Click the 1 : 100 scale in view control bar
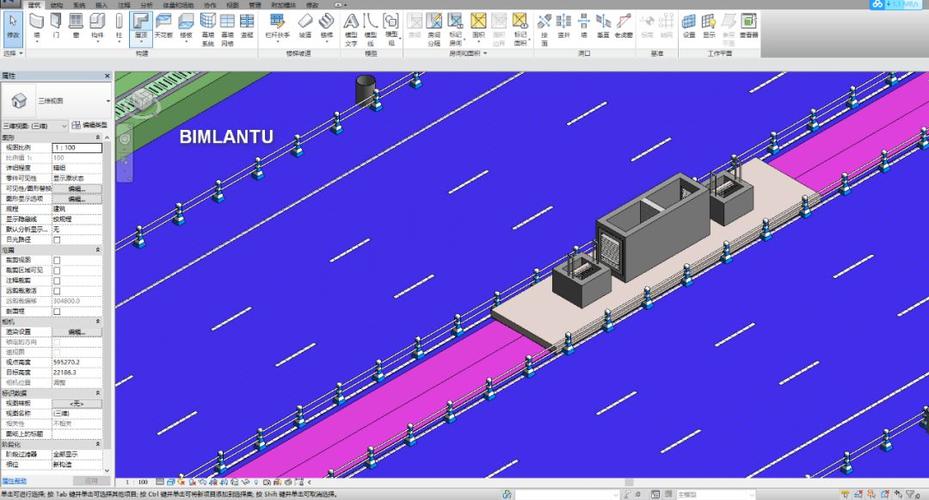The width and height of the screenshot is (929, 500). [137, 483]
